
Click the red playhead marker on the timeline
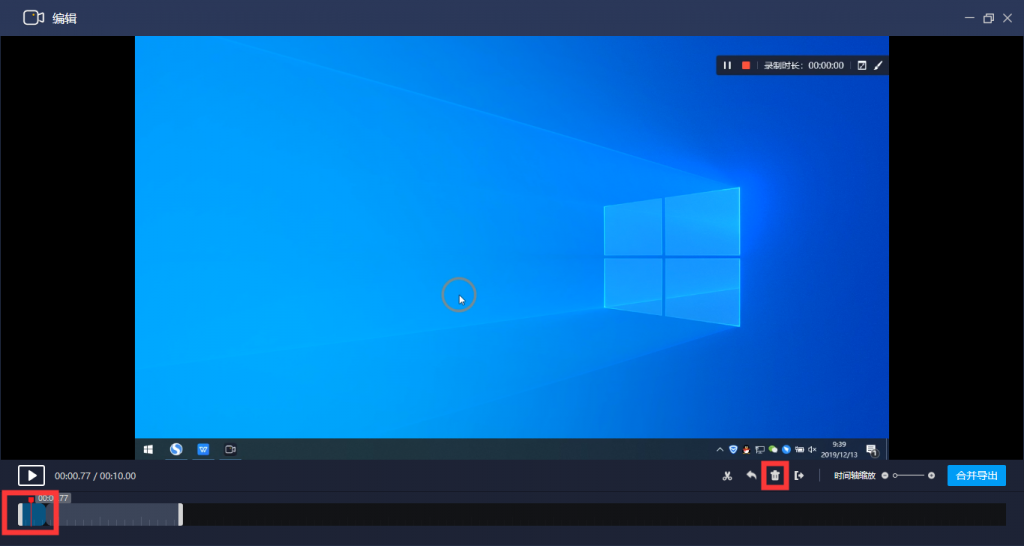click(31, 500)
